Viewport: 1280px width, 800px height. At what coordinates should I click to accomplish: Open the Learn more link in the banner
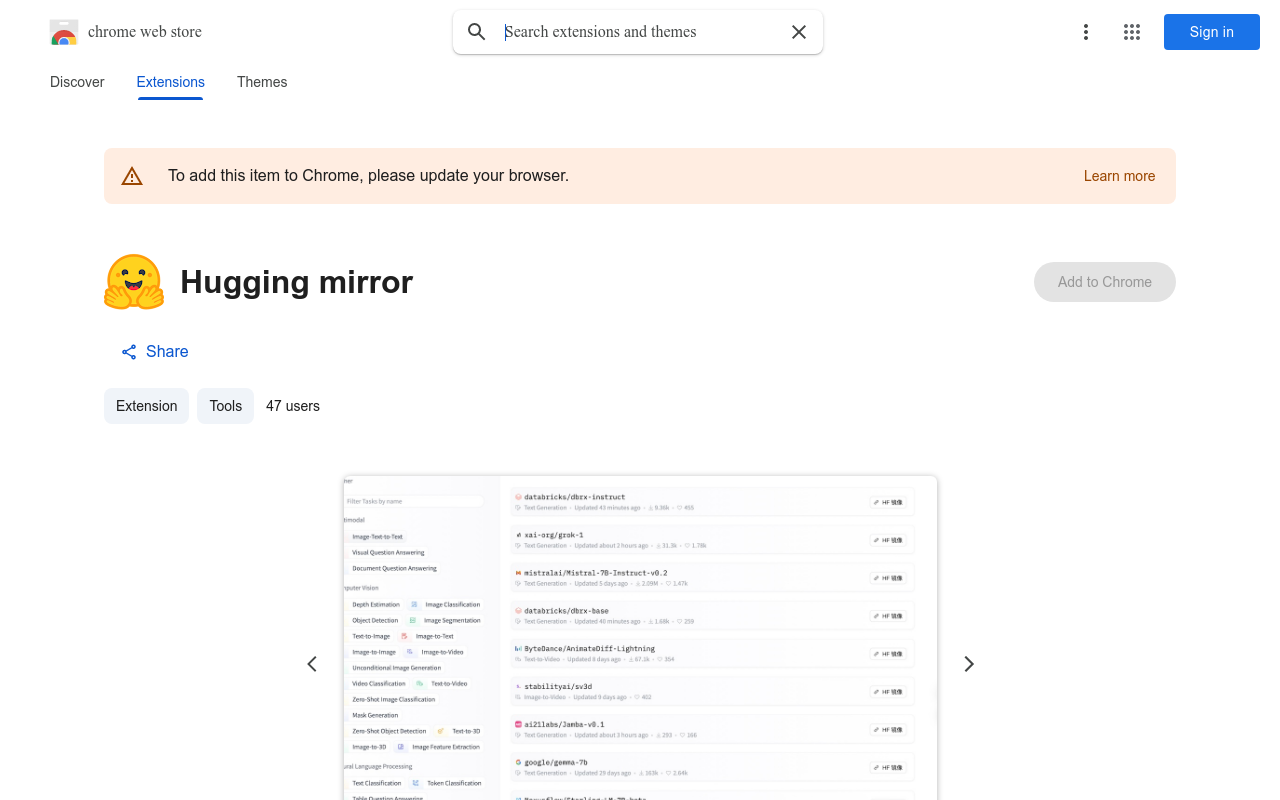click(x=1119, y=176)
